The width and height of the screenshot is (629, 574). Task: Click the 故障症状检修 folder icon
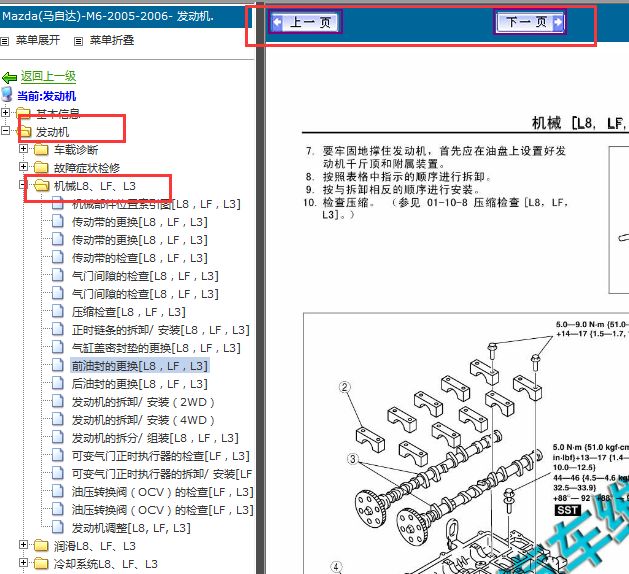[x=41, y=167]
